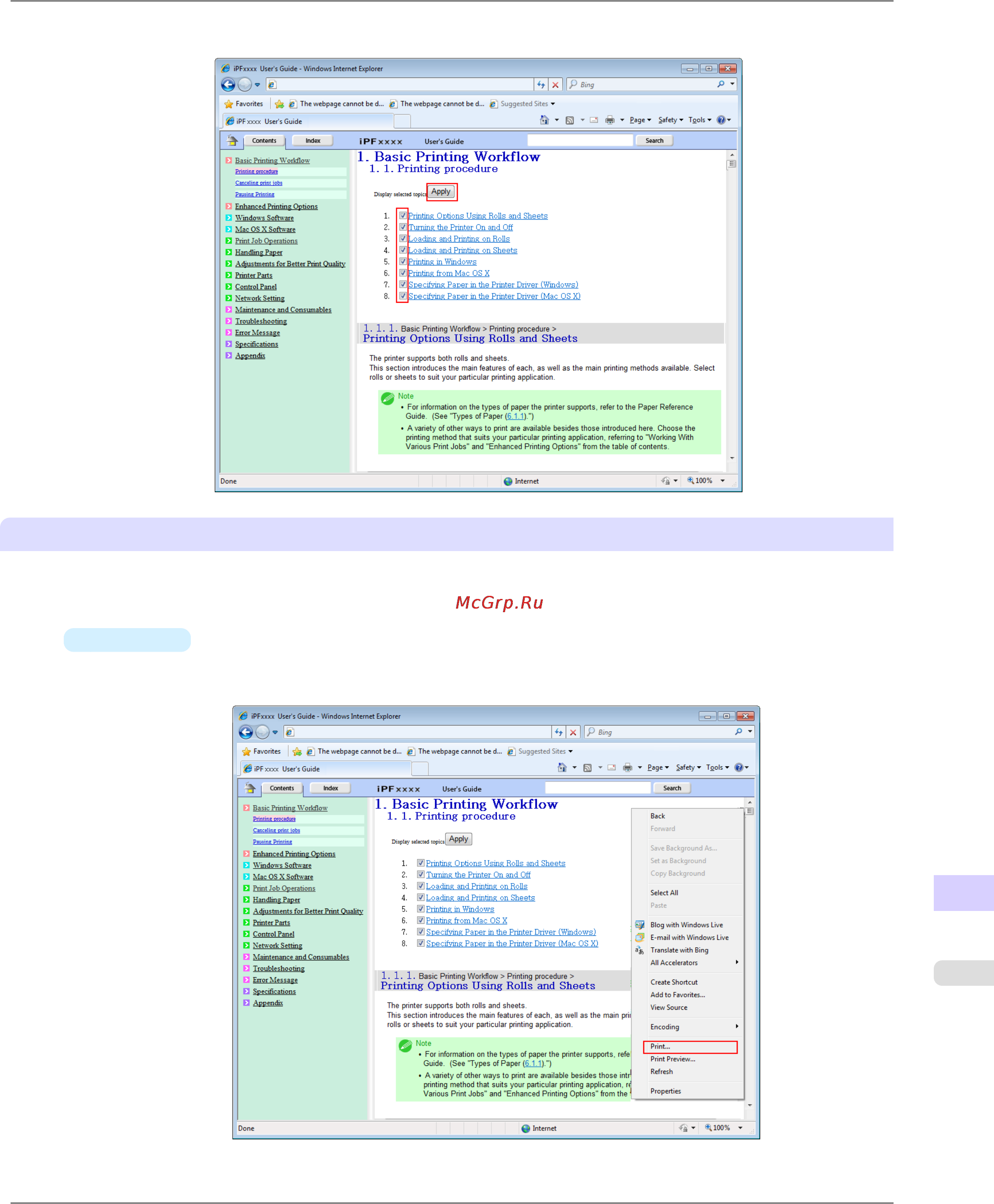Click the Help icon in the lower window command bar
This screenshot has height=1204, width=994.
[x=739, y=767]
